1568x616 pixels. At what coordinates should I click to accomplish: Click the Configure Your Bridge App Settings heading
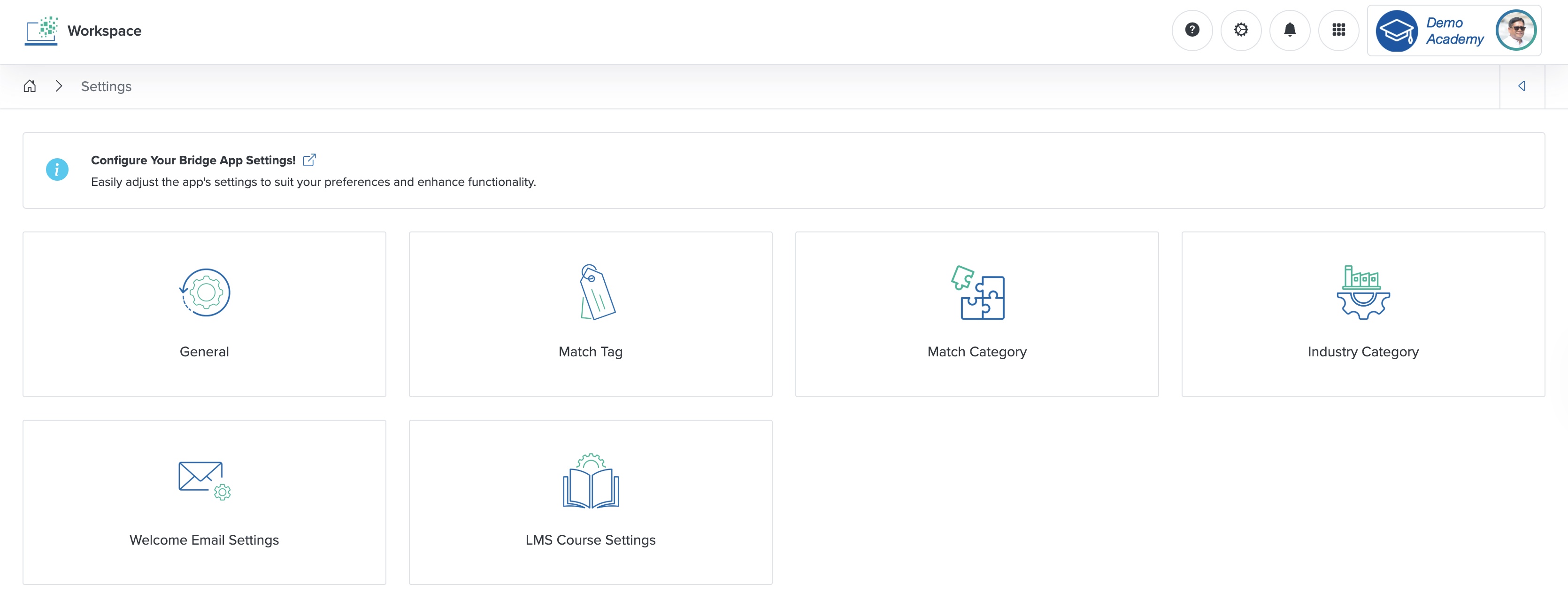click(193, 160)
